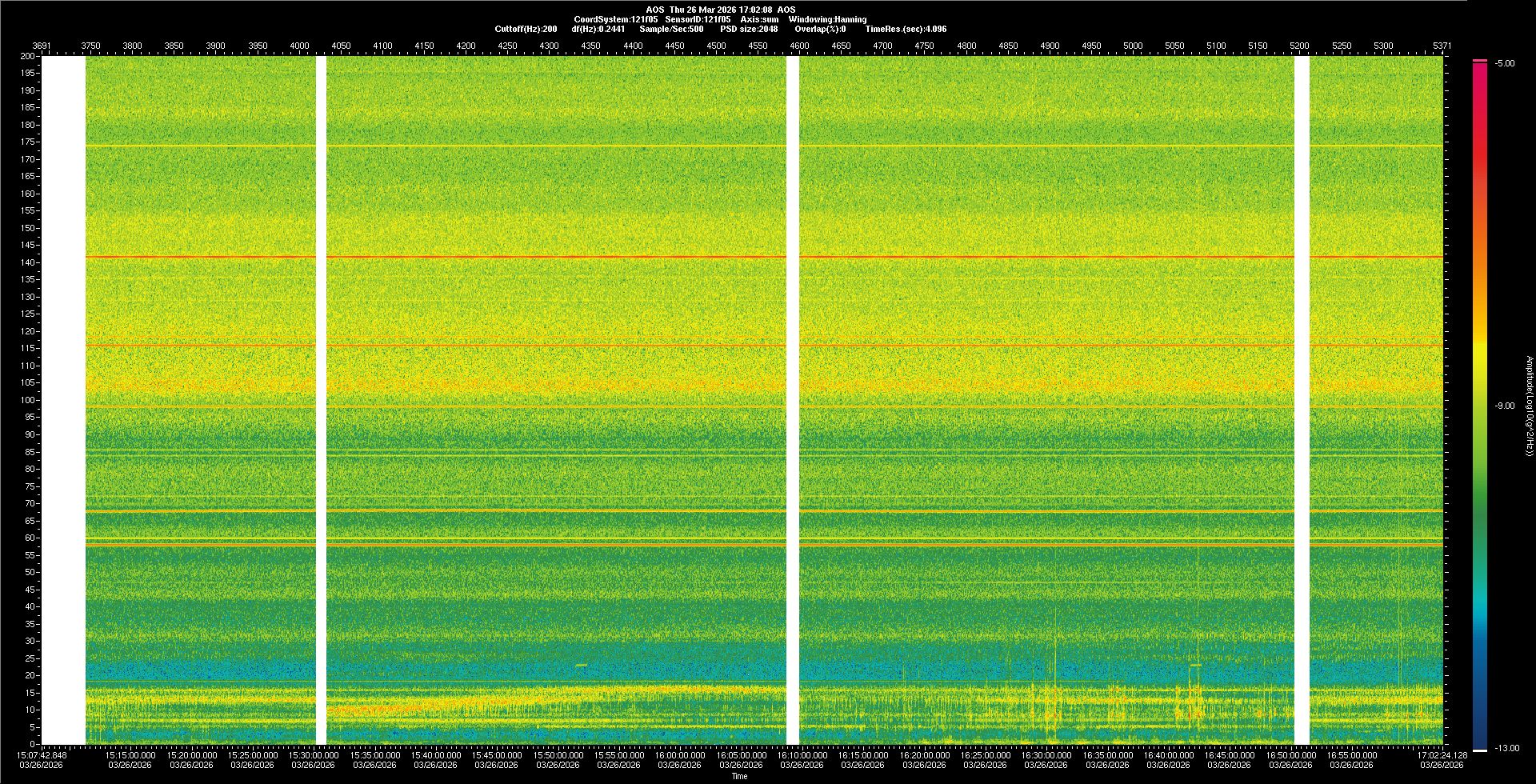
Task: Click the white data gap near 15:30:00
Action: (x=321, y=400)
